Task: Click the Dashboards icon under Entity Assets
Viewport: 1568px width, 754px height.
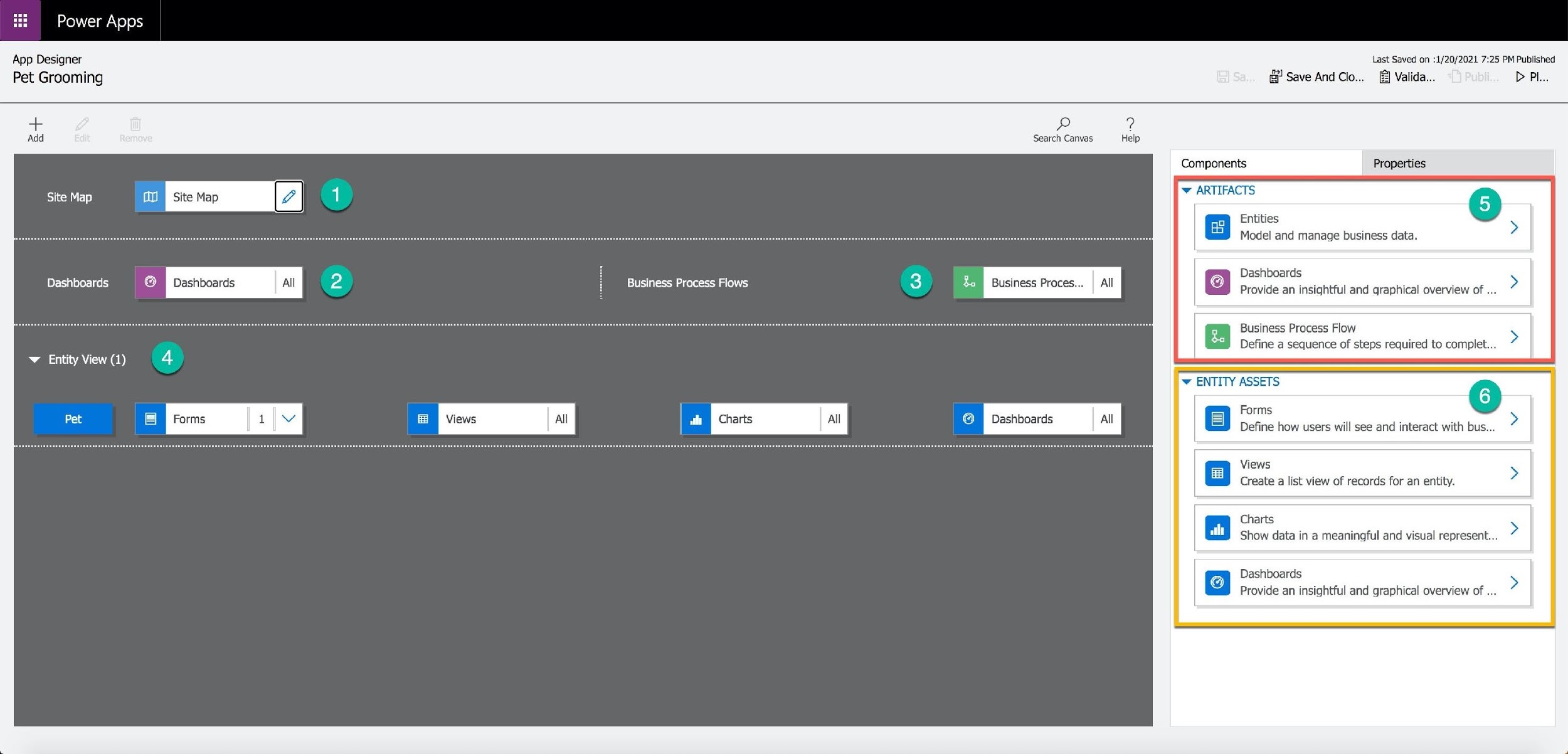Action: click(1217, 583)
